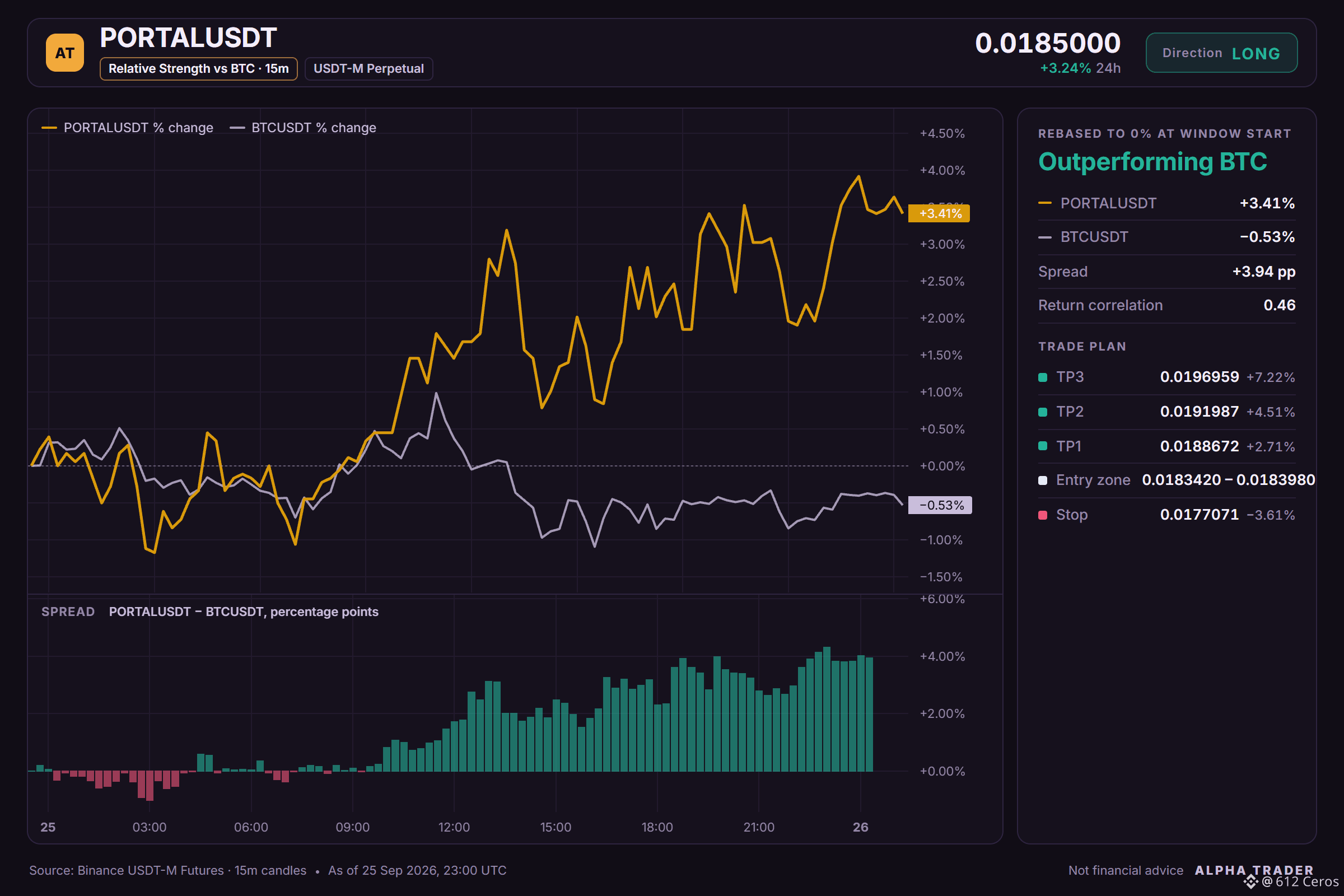Viewport: 1344px width, 896px height.
Task: Click the BTCUSDT legend line marker
Action: (237, 128)
